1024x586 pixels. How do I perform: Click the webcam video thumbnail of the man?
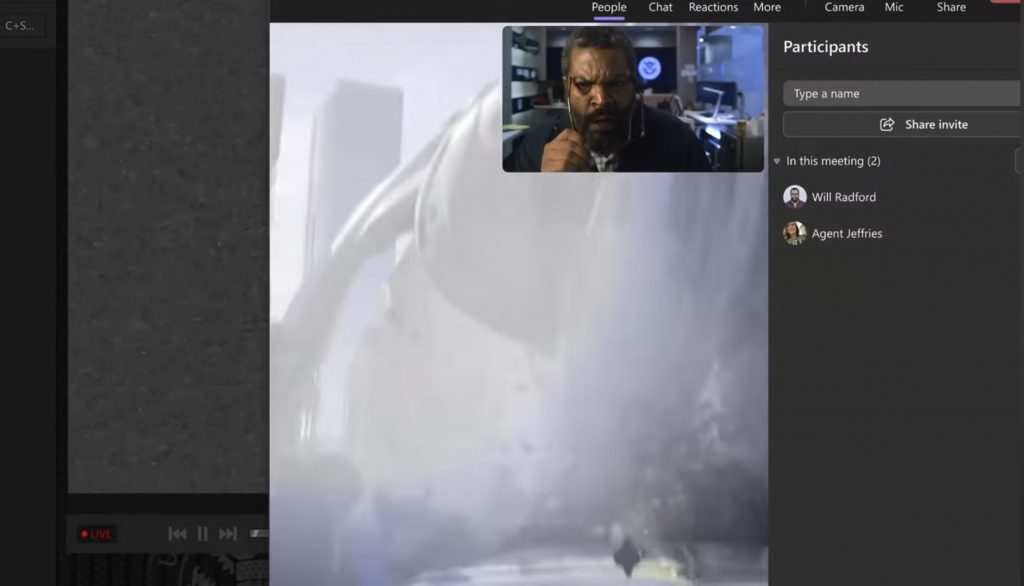(x=632, y=99)
